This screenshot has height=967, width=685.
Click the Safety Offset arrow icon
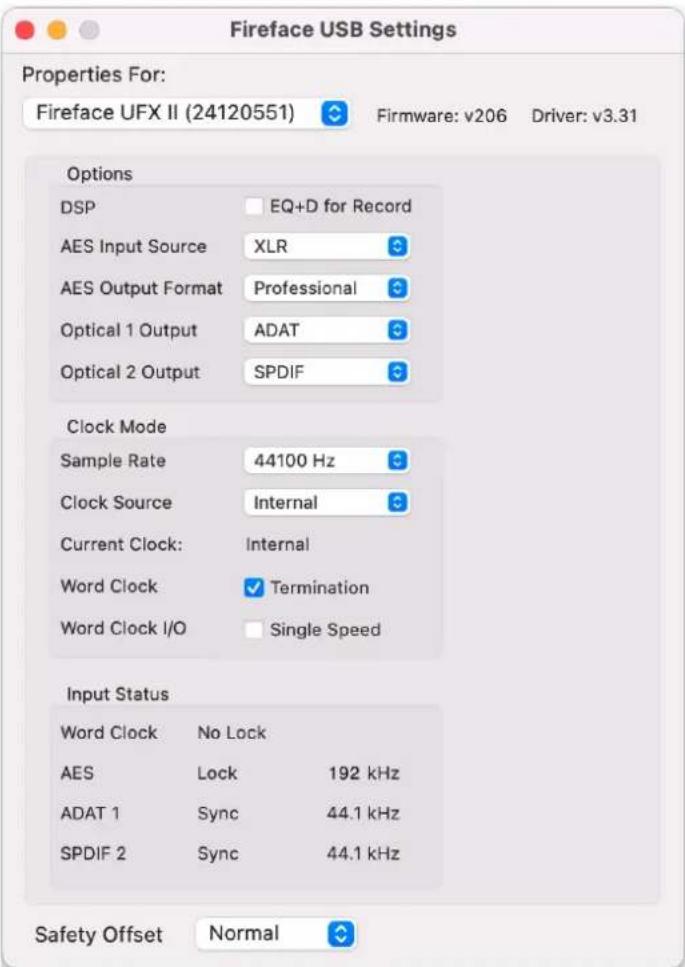point(341,934)
